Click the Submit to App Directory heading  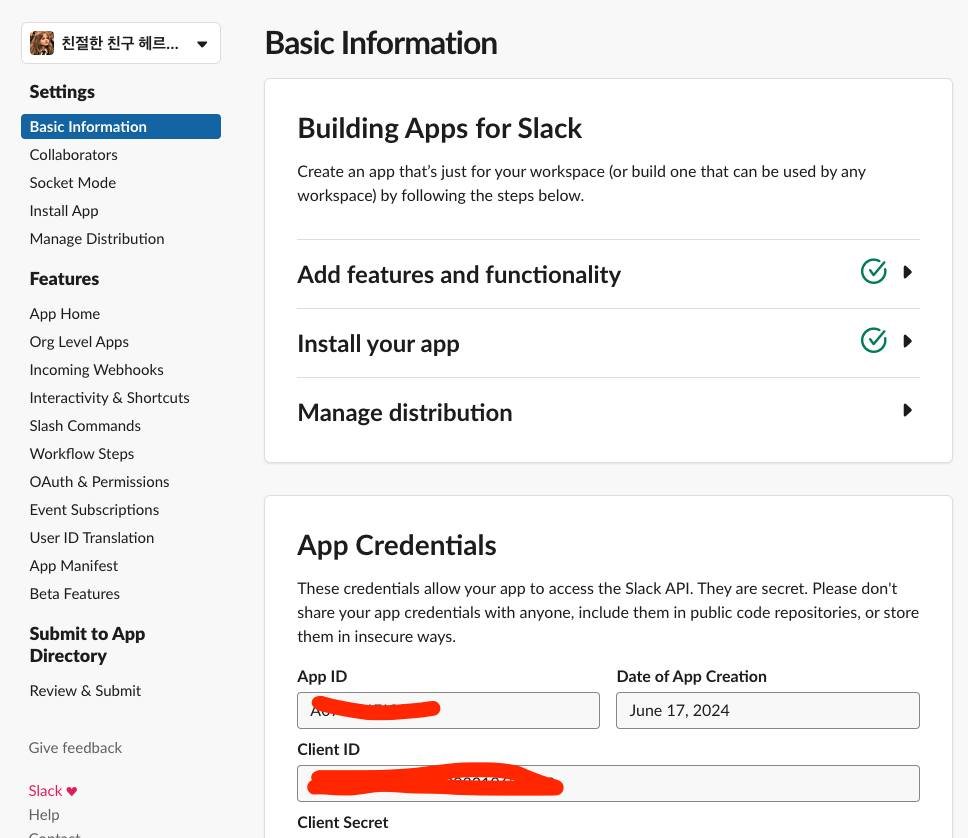(x=87, y=645)
